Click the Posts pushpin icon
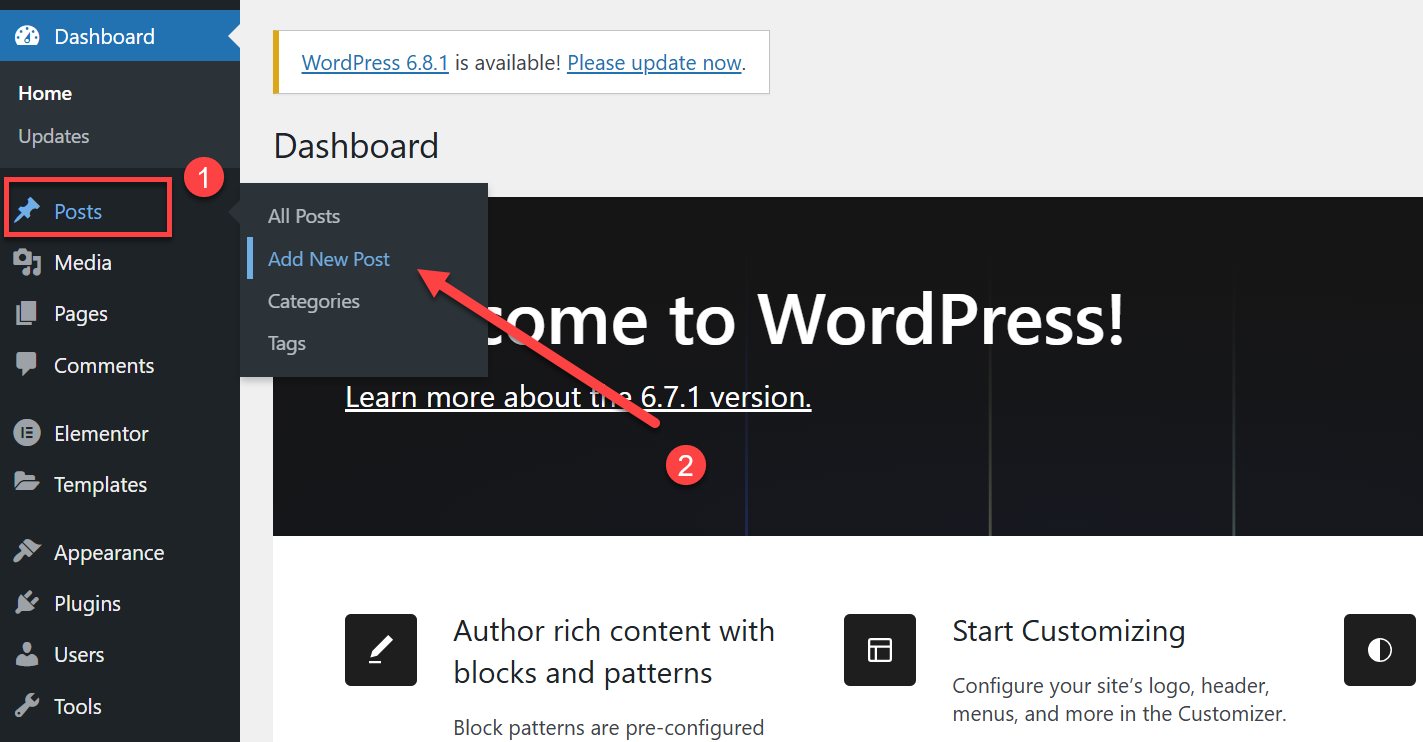 (27, 211)
